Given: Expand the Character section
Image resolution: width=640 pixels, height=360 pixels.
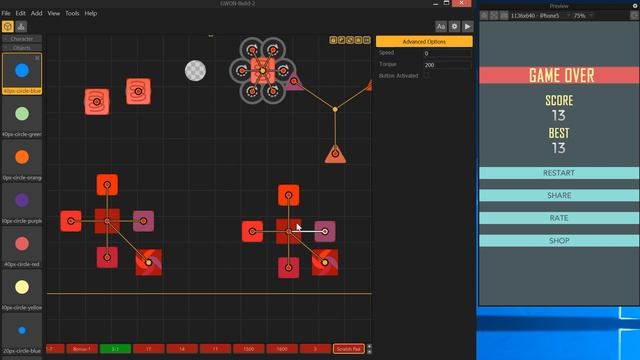Looking at the screenshot, I should 22,39.
